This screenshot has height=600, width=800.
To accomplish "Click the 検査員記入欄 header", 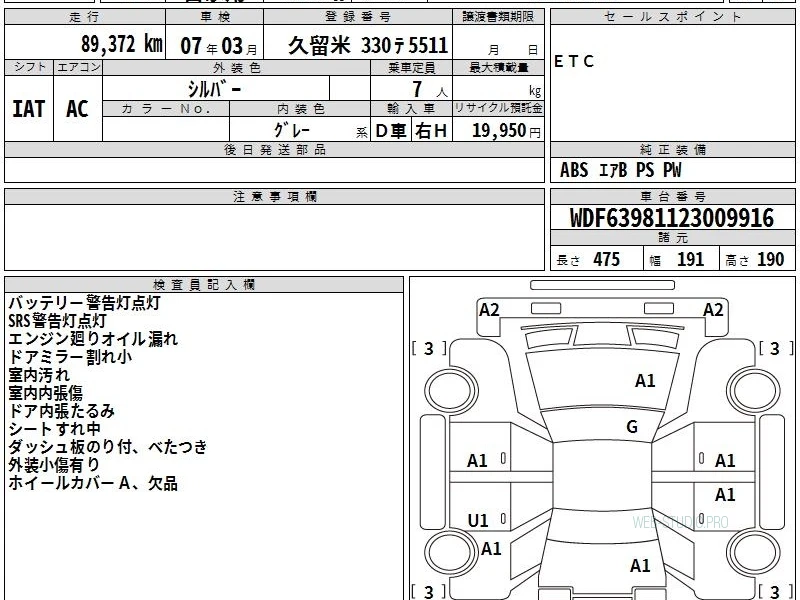I will click(204, 285).
